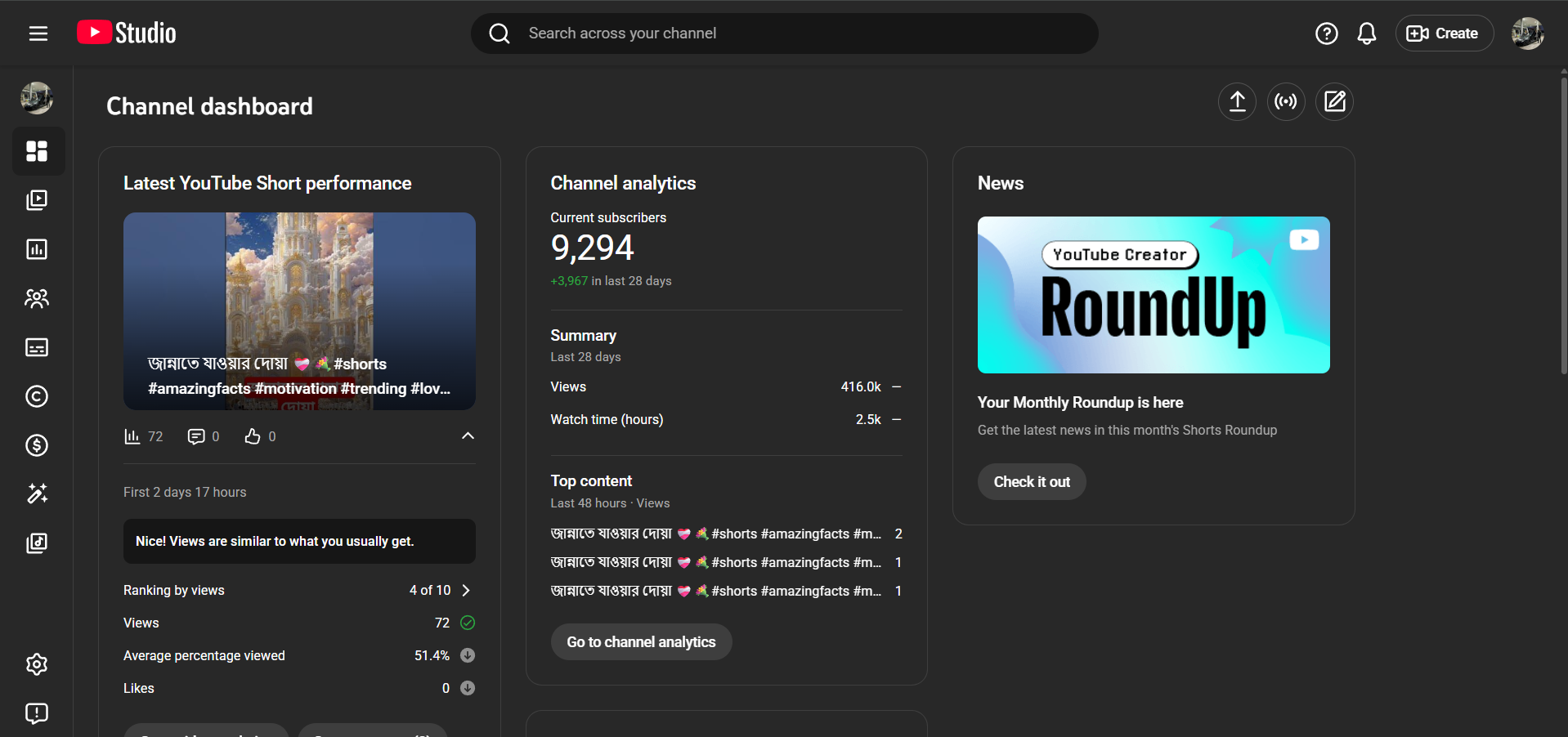Open the Community sidebar icon
The height and width of the screenshot is (737, 1568).
click(x=37, y=298)
